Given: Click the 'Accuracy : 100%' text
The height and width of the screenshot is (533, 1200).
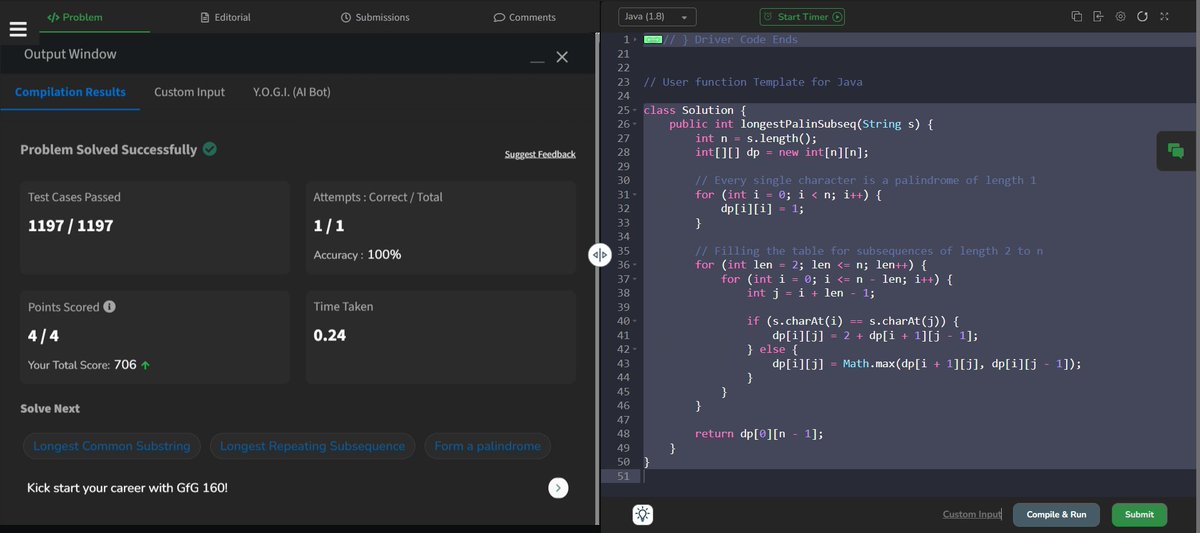Looking at the screenshot, I should (357, 255).
